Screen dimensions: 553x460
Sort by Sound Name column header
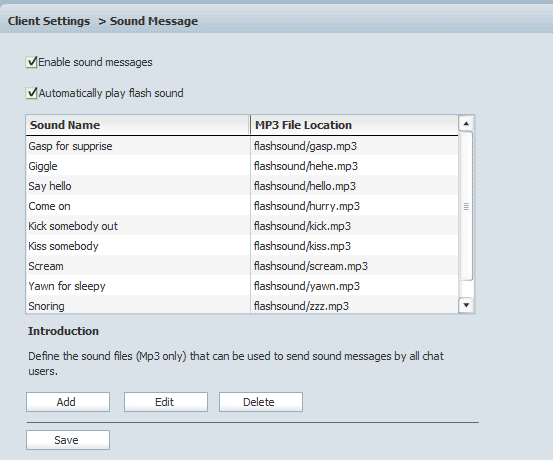coord(138,125)
